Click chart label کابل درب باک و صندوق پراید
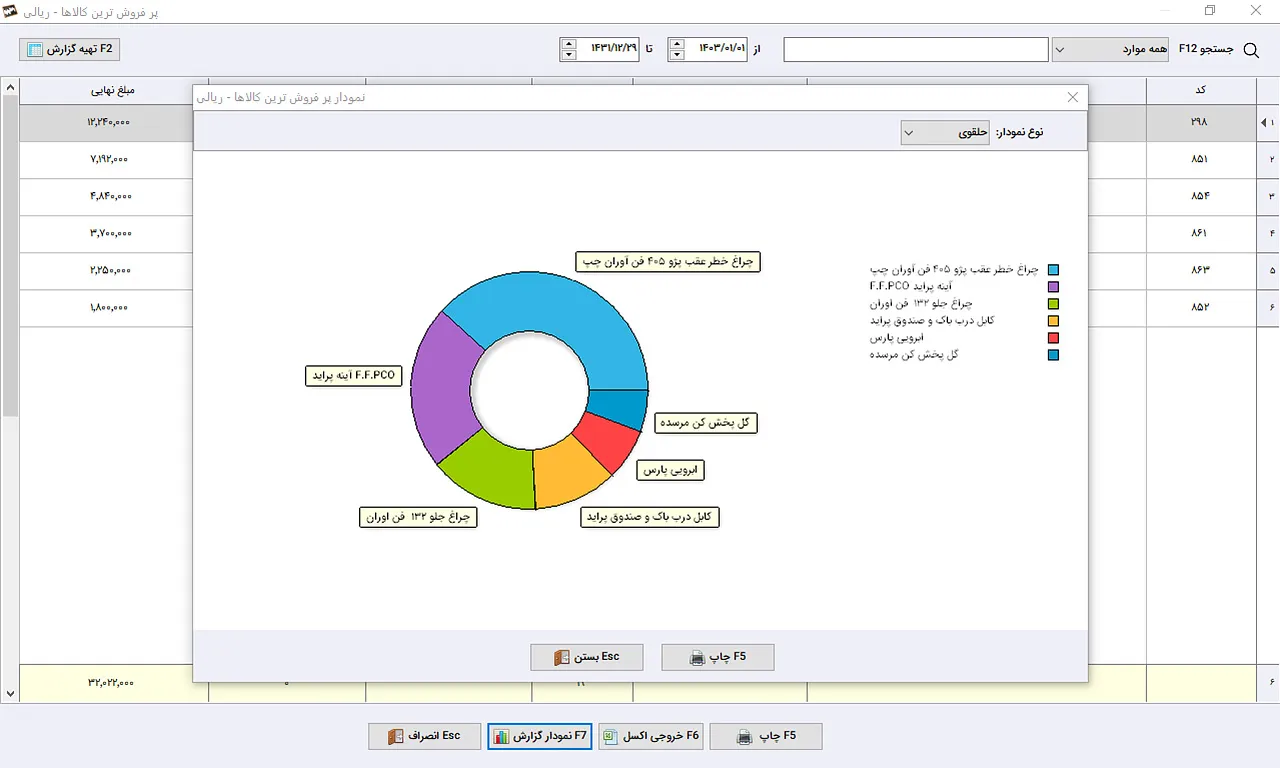The image size is (1280, 768). [x=650, y=517]
